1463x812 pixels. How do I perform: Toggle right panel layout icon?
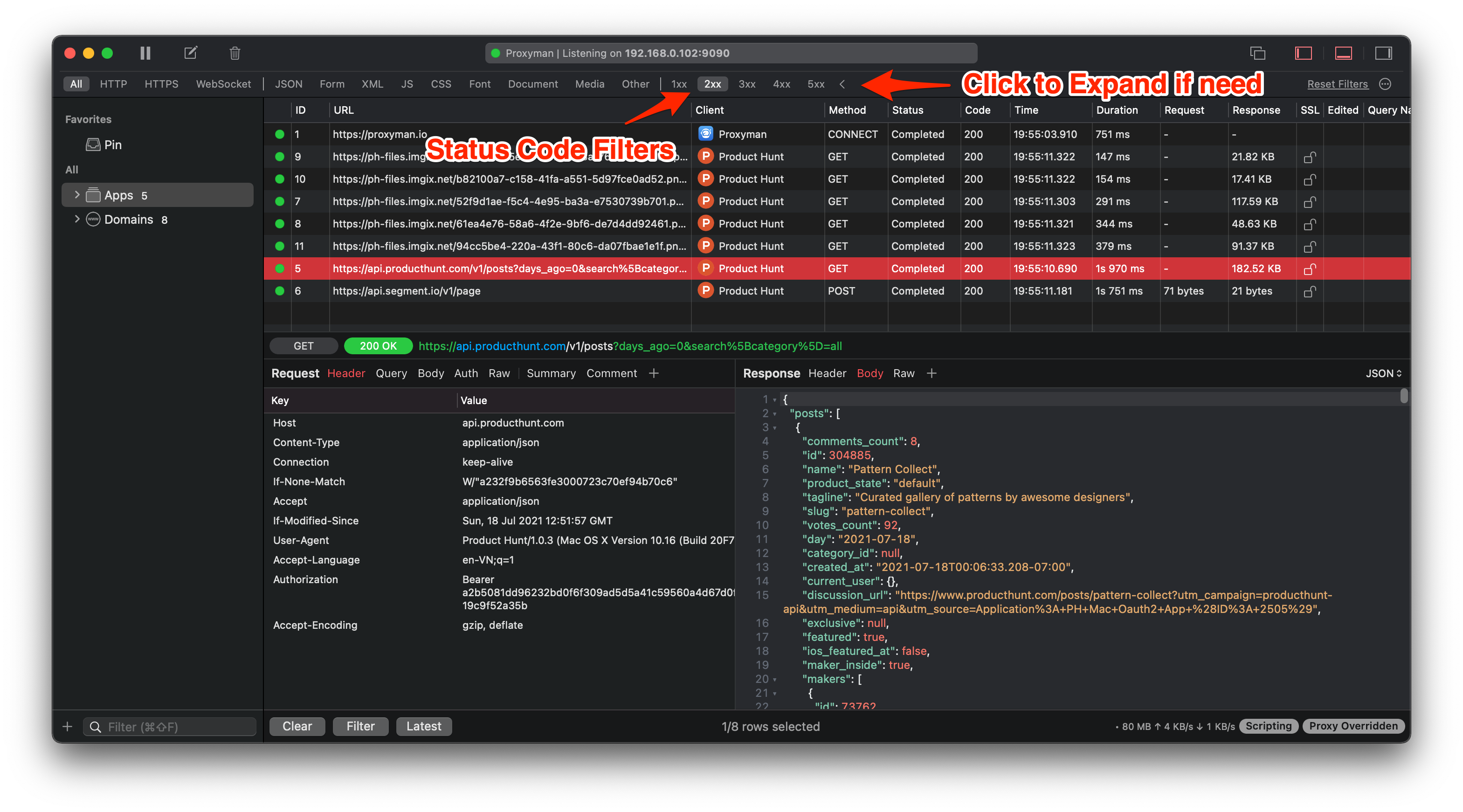tap(1383, 54)
